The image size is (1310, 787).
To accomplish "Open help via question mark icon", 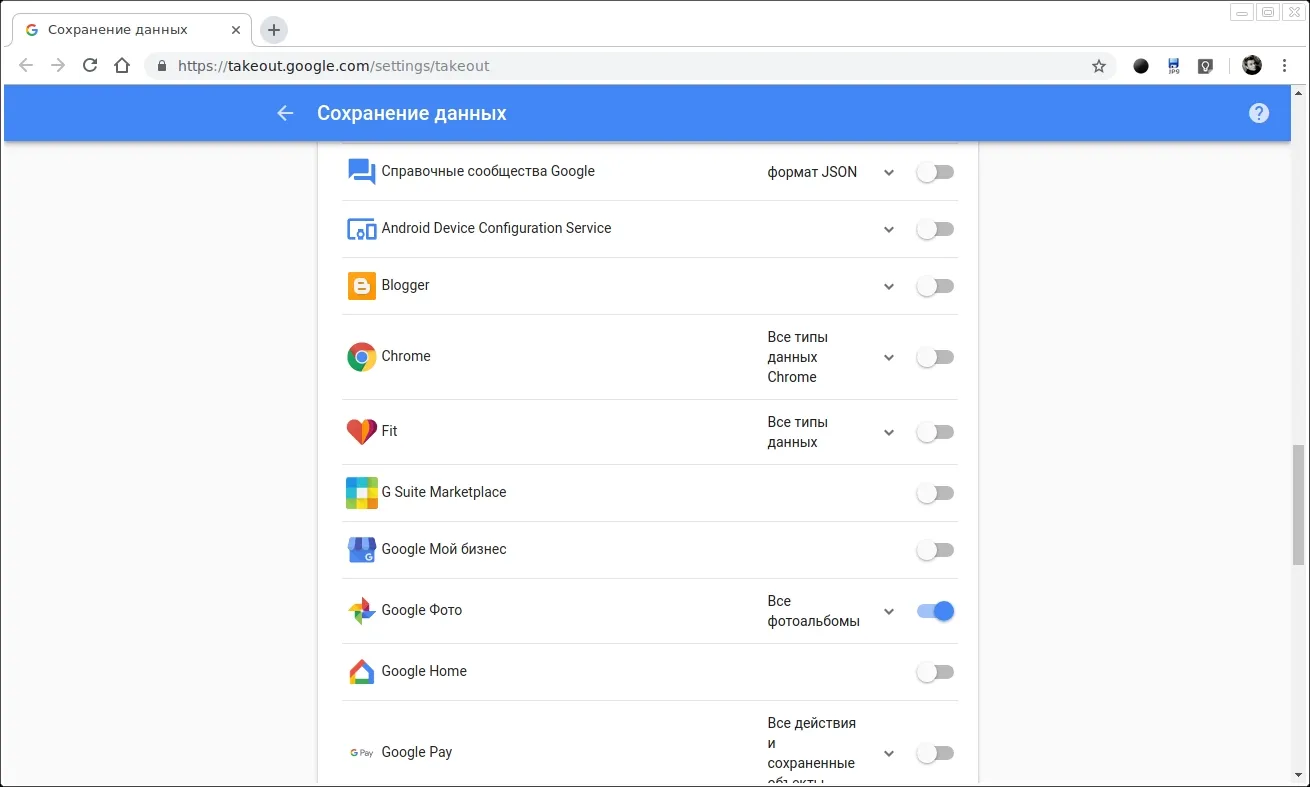I will click(1259, 113).
